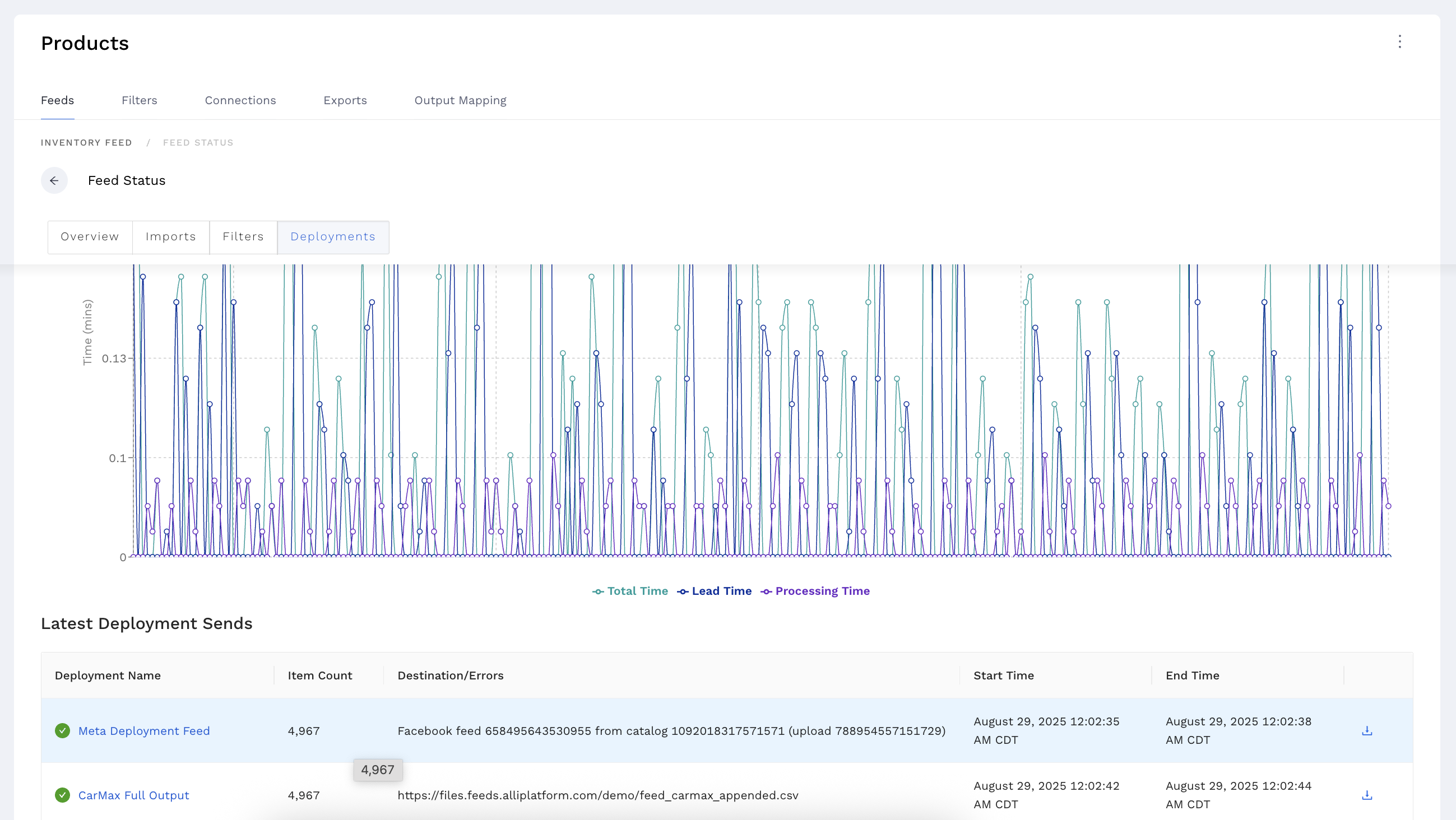Click the Item Count column header
1456x820 pixels.
point(319,675)
